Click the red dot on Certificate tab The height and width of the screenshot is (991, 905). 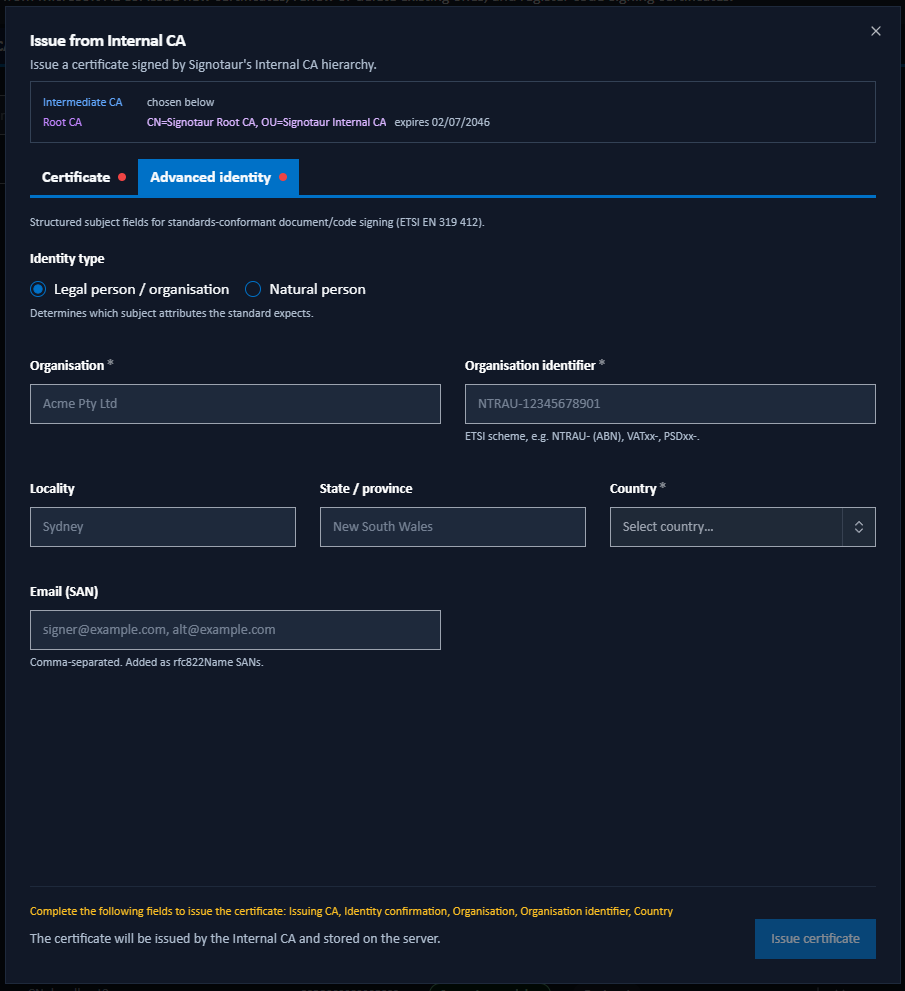pyautogui.click(x=122, y=177)
